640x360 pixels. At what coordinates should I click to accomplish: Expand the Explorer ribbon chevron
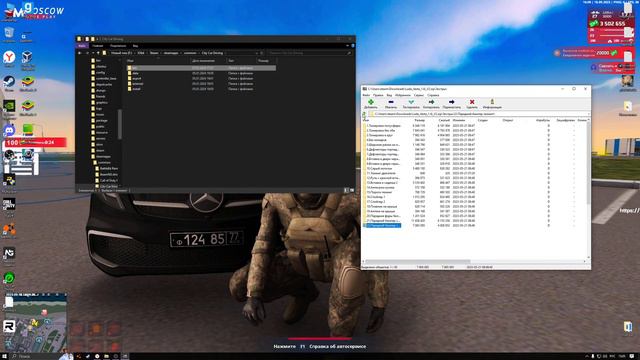pos(348,46)
